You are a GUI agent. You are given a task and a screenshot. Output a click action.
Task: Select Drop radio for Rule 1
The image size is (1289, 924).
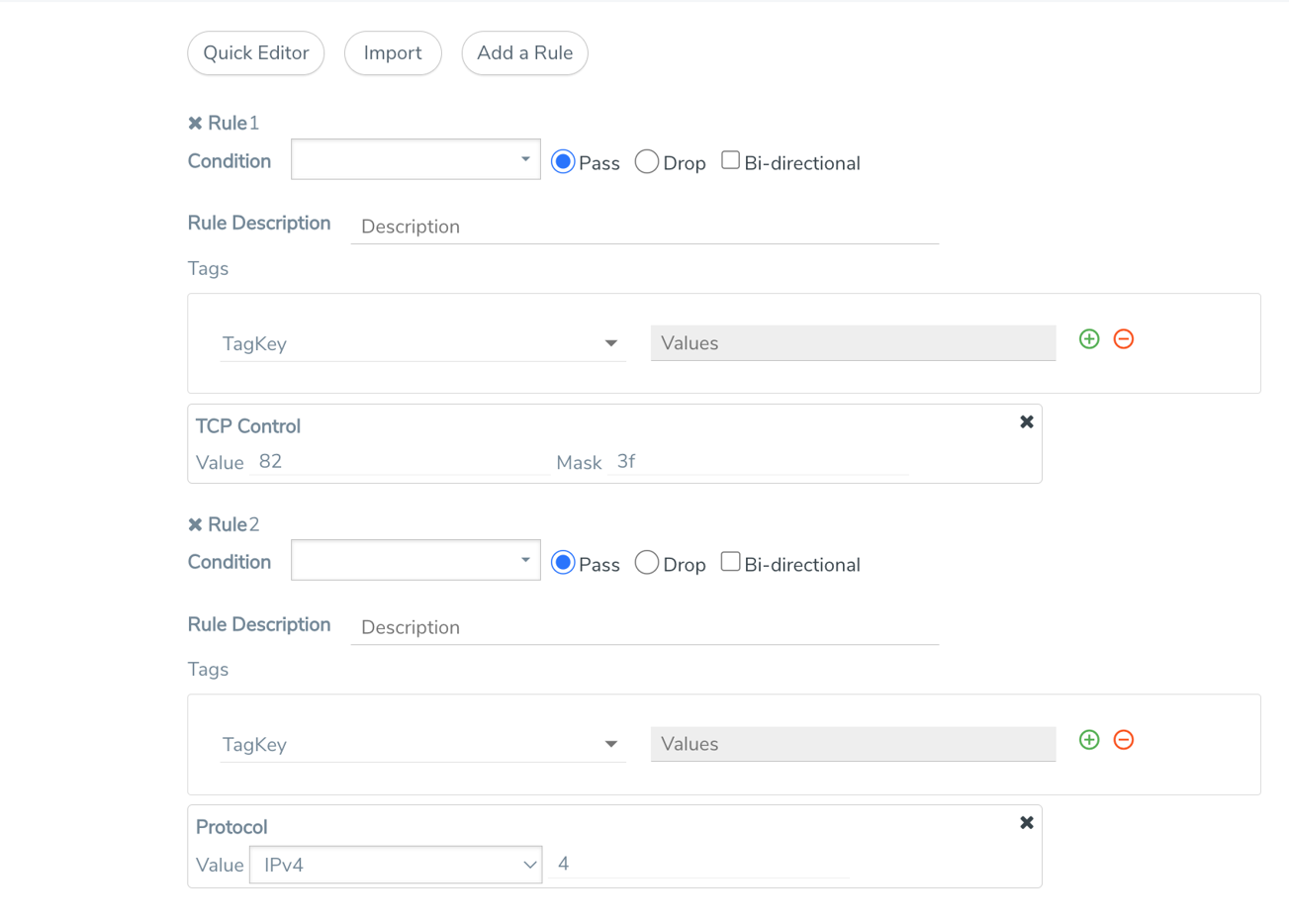647,162
